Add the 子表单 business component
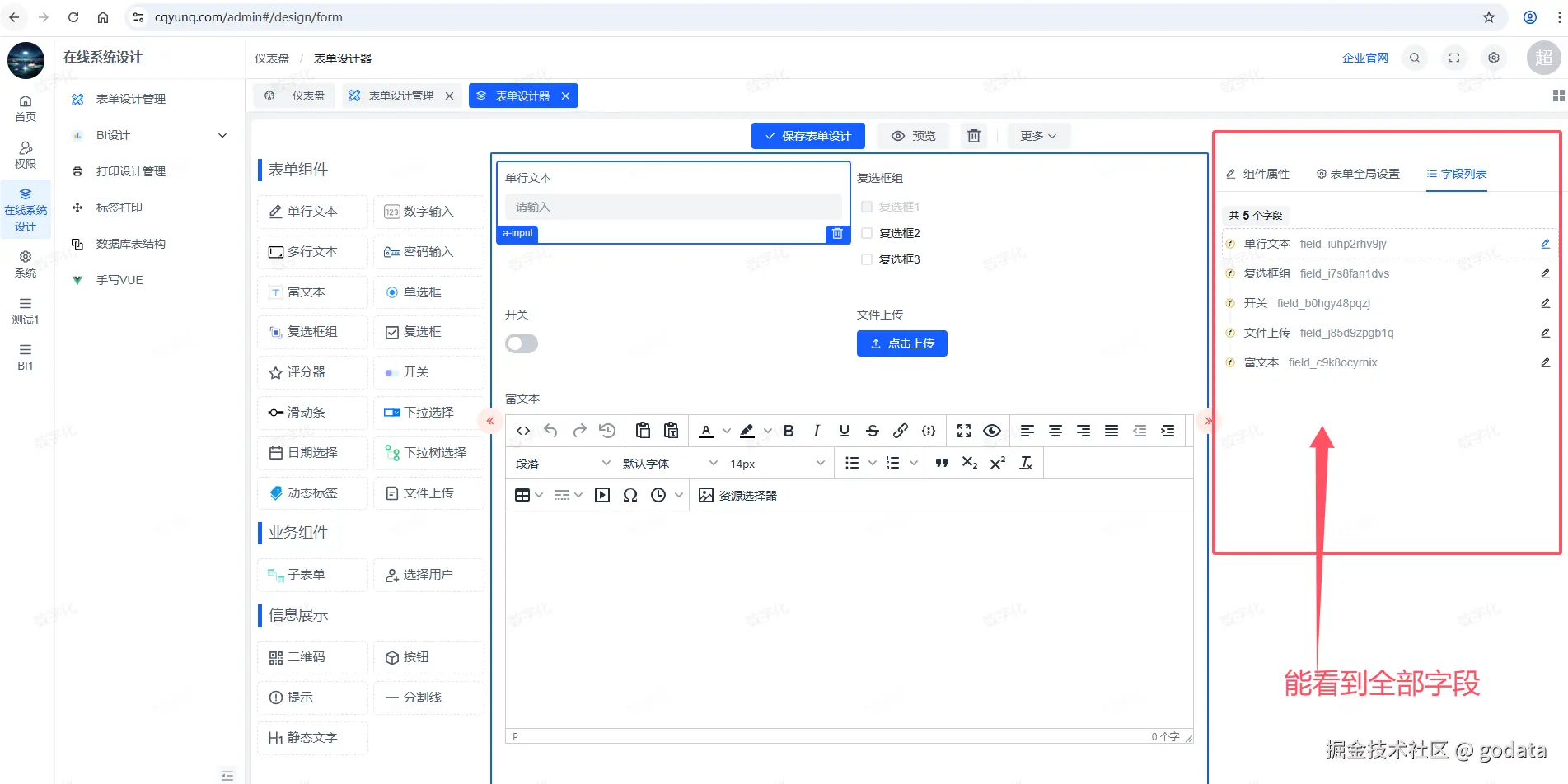Screen dimensions: 1568x784 tap(313, 575)
